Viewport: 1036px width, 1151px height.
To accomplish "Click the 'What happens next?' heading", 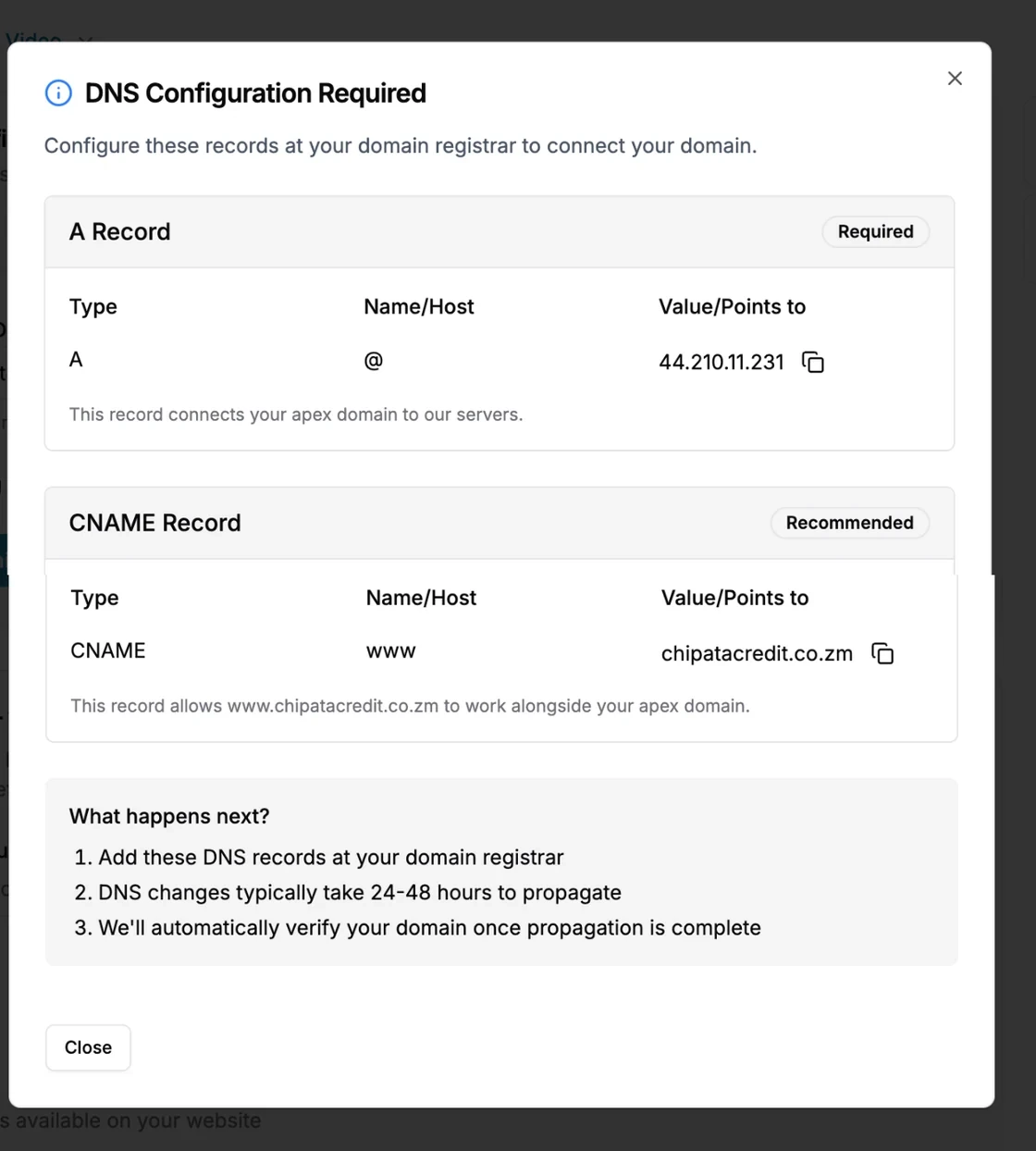I will [x=169, y=816].
